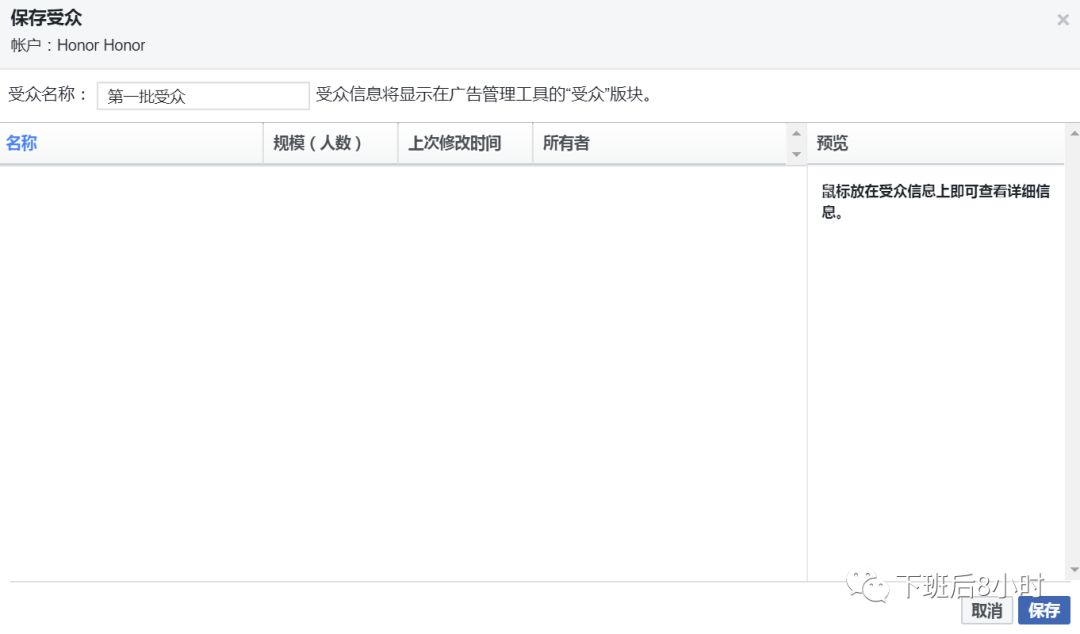
Task: Sort by 所有者 column header
Action: click(660, 143)
